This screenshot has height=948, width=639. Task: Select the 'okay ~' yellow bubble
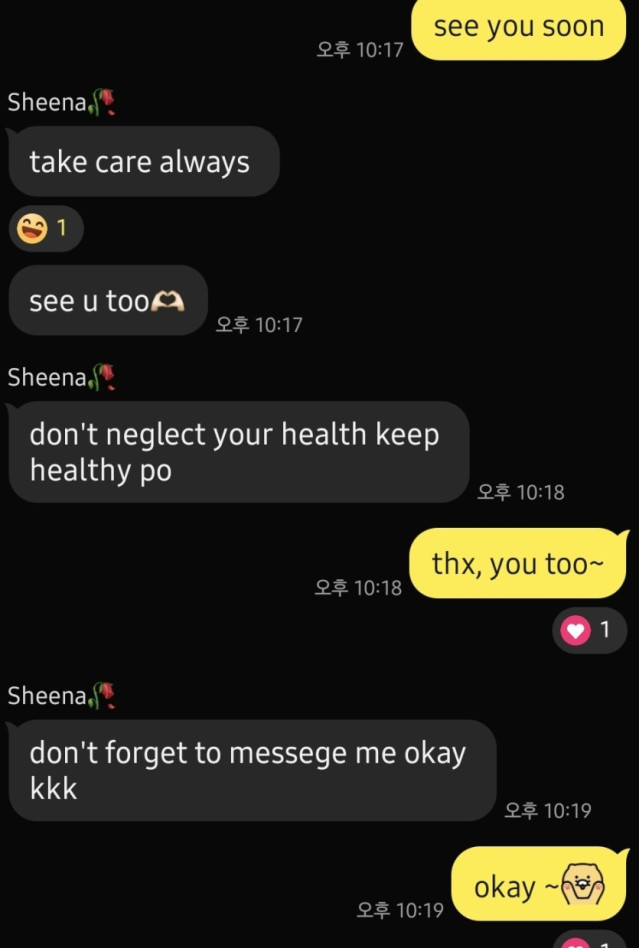[x=539, y=884]
